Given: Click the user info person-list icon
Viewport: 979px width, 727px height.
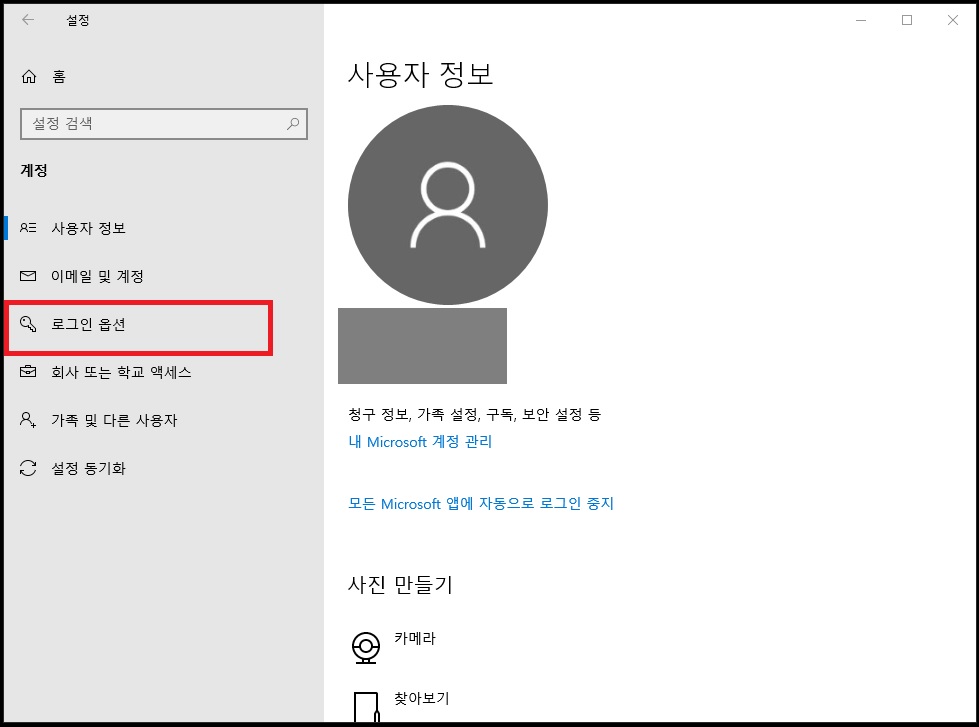Looking at the screenshot, I should pyautogui.click(x=28, y=228).
